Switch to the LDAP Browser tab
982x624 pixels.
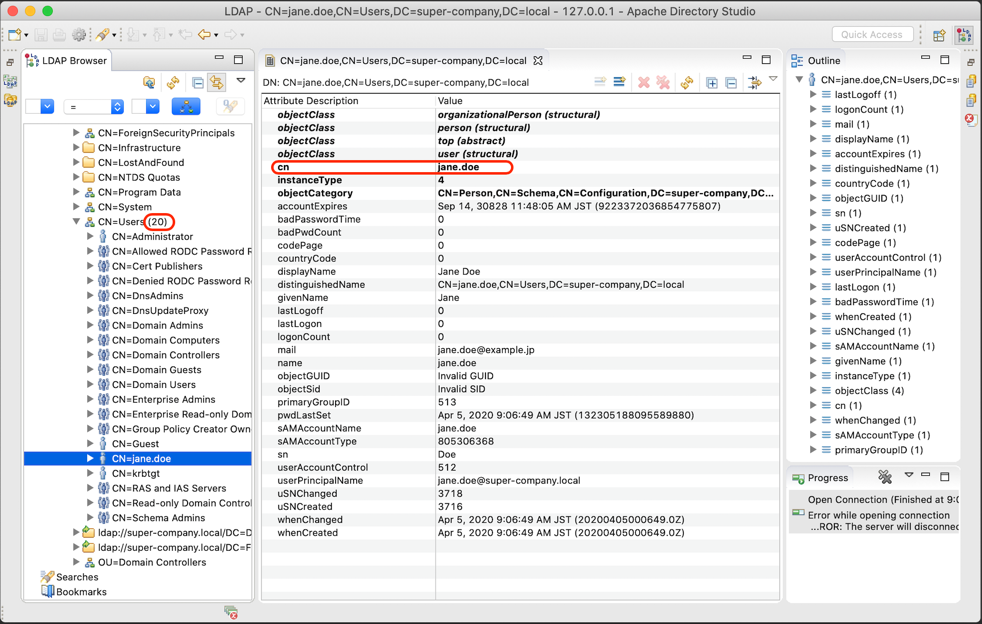68,61
